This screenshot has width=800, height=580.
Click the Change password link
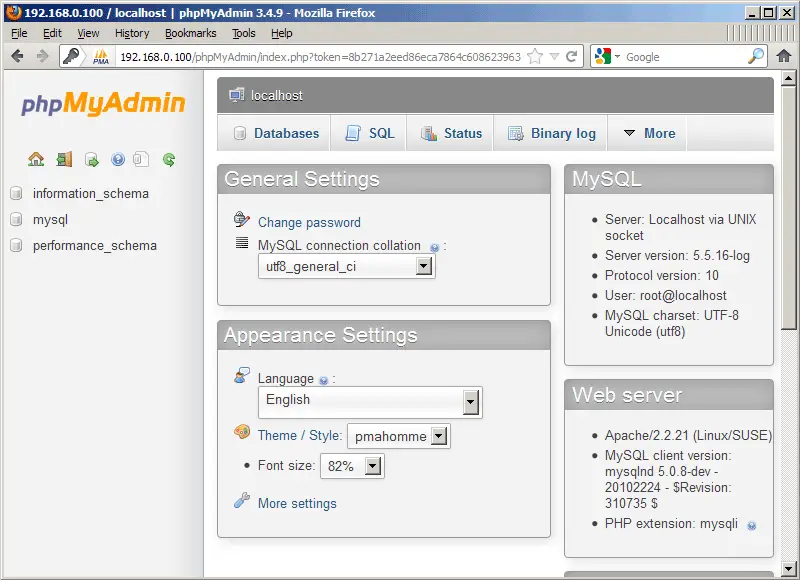point(309,222)
